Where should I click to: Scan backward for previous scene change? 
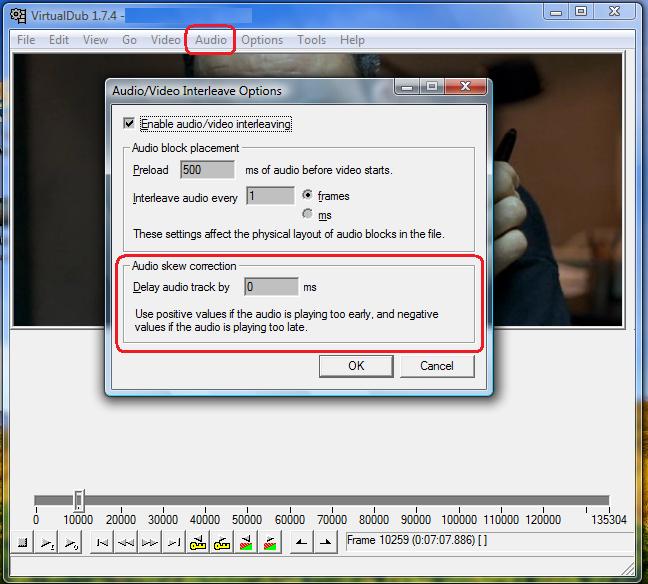click(245, 543)
